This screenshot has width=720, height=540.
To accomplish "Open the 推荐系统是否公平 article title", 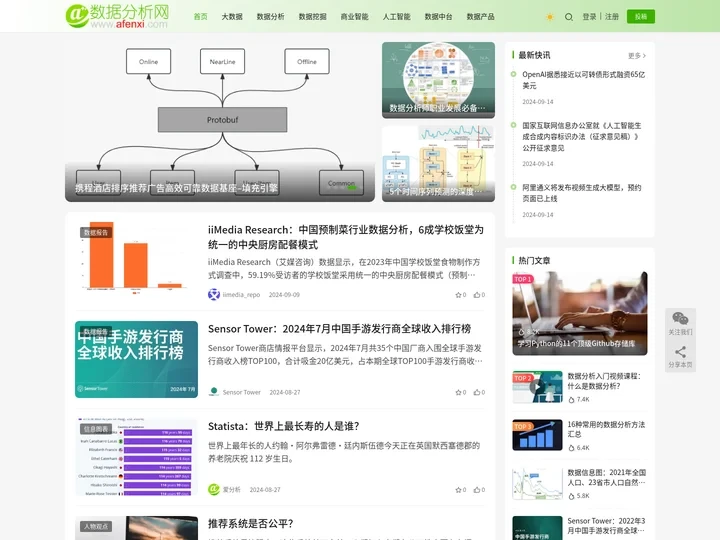I will click(x=250, y=523).
